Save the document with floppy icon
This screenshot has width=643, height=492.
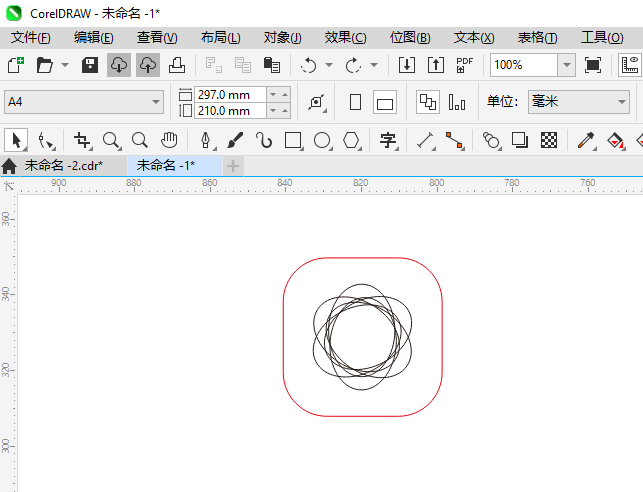tap(90, 65)
